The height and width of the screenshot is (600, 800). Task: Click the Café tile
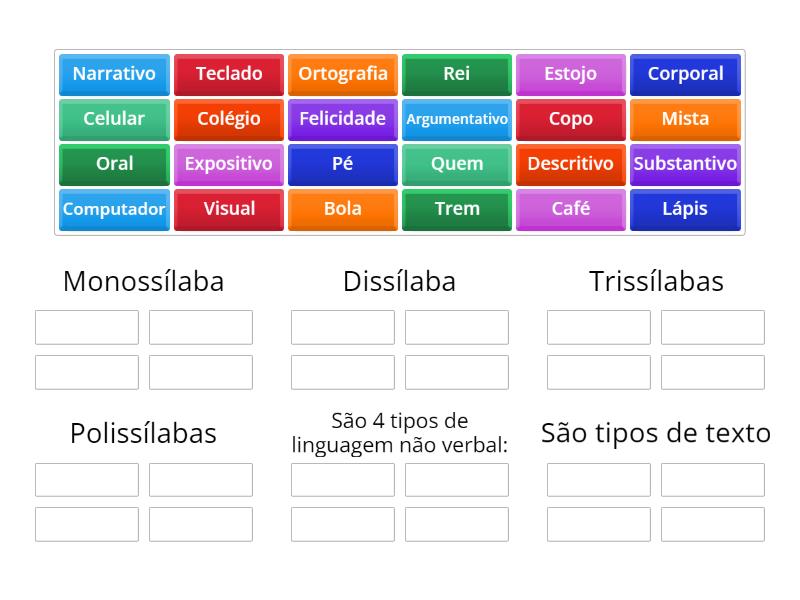pyautogui.click(x=570, y=209)
